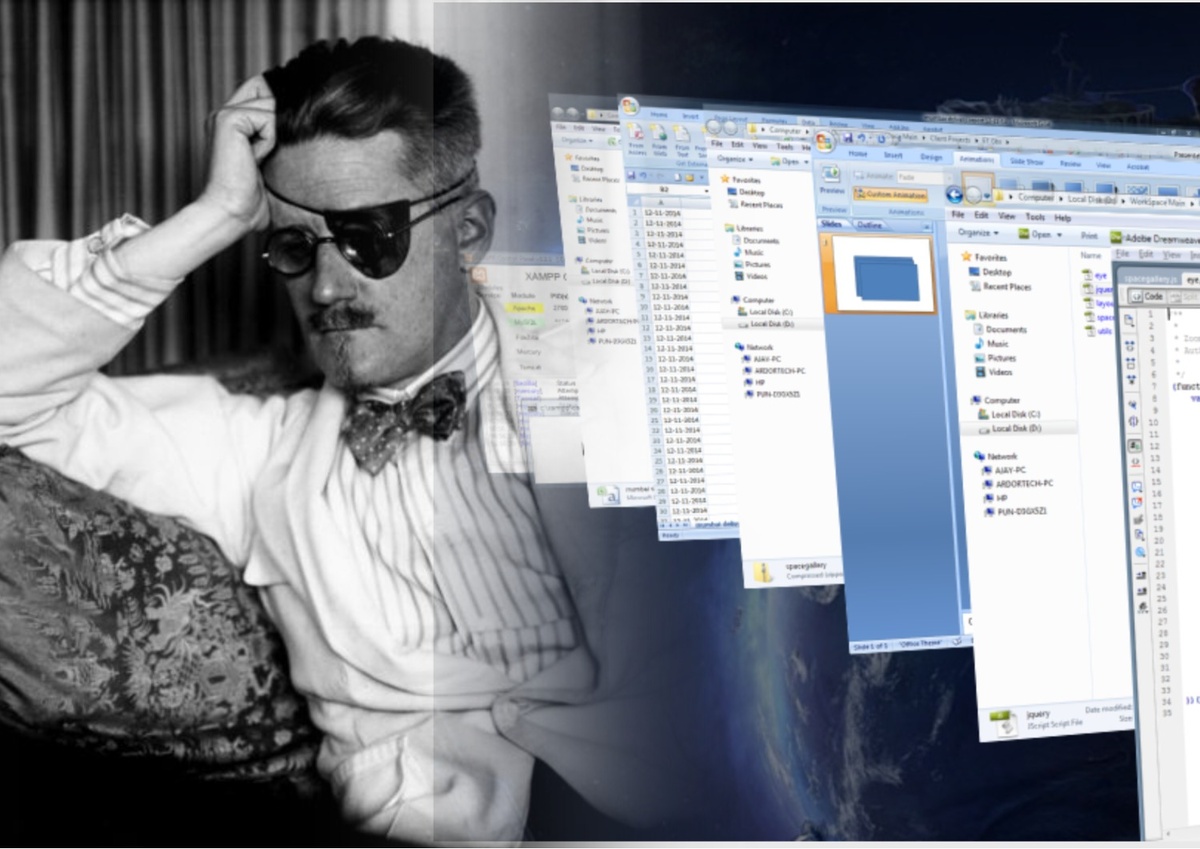Screen dimensions: 1200x849
Task: Open Organize dropdown in WorkSpace Main Explorer window
Action: (979, 233)
